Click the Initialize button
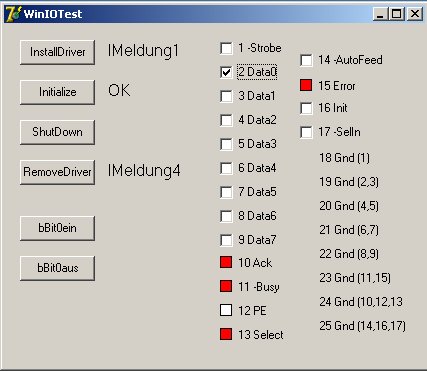427x371 pixels. pyautogui.click(x=57, y=92)
